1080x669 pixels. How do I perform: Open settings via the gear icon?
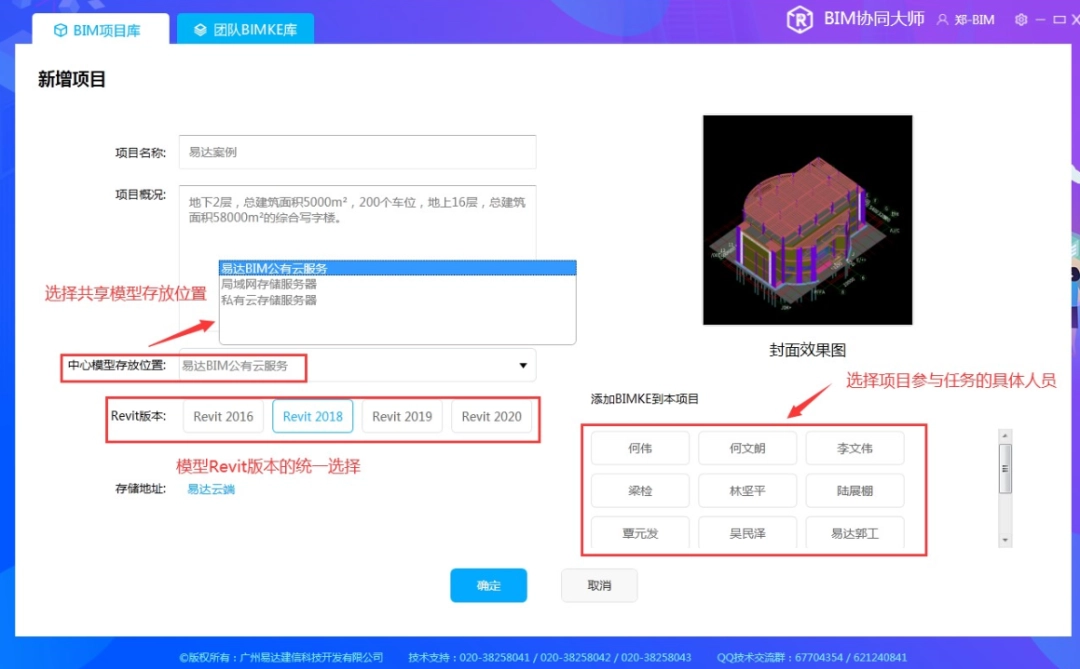(x=1021, y=20)
